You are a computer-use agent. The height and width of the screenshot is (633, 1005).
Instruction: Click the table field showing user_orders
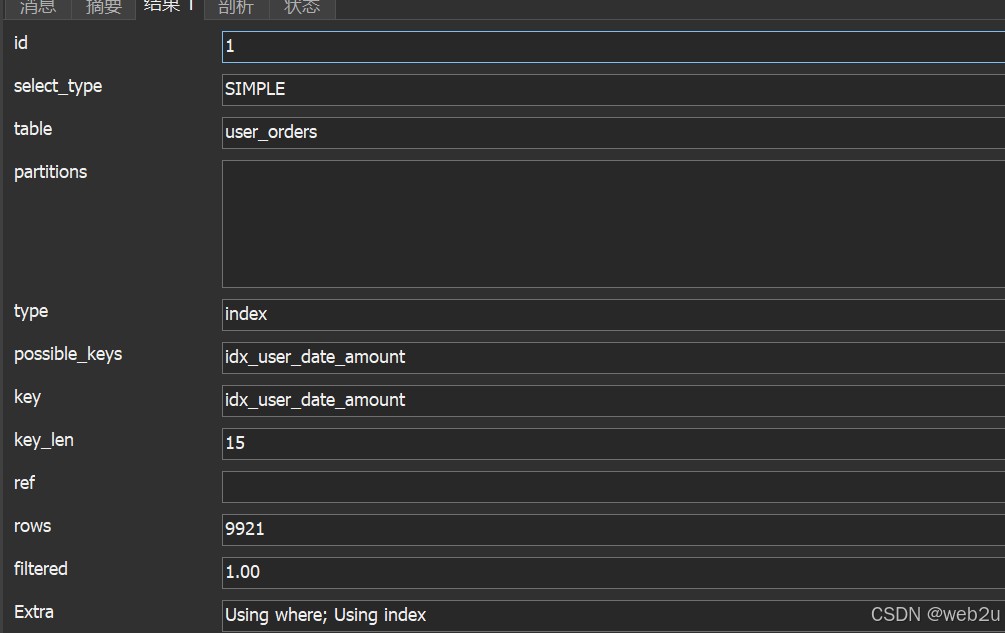612,132
